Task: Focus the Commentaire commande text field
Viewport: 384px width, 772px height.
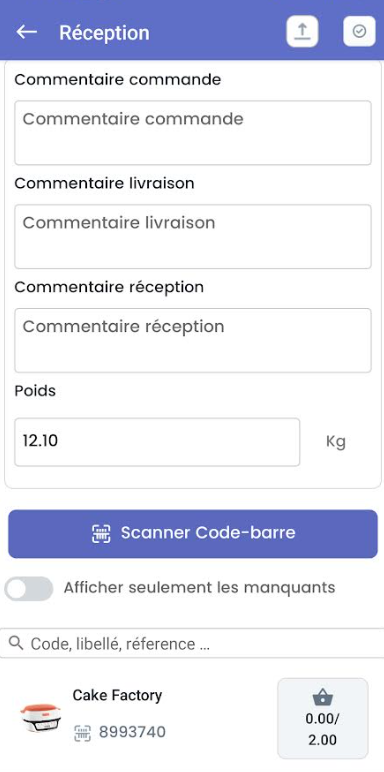Action: pyautogui.click(x=193, y=133)
